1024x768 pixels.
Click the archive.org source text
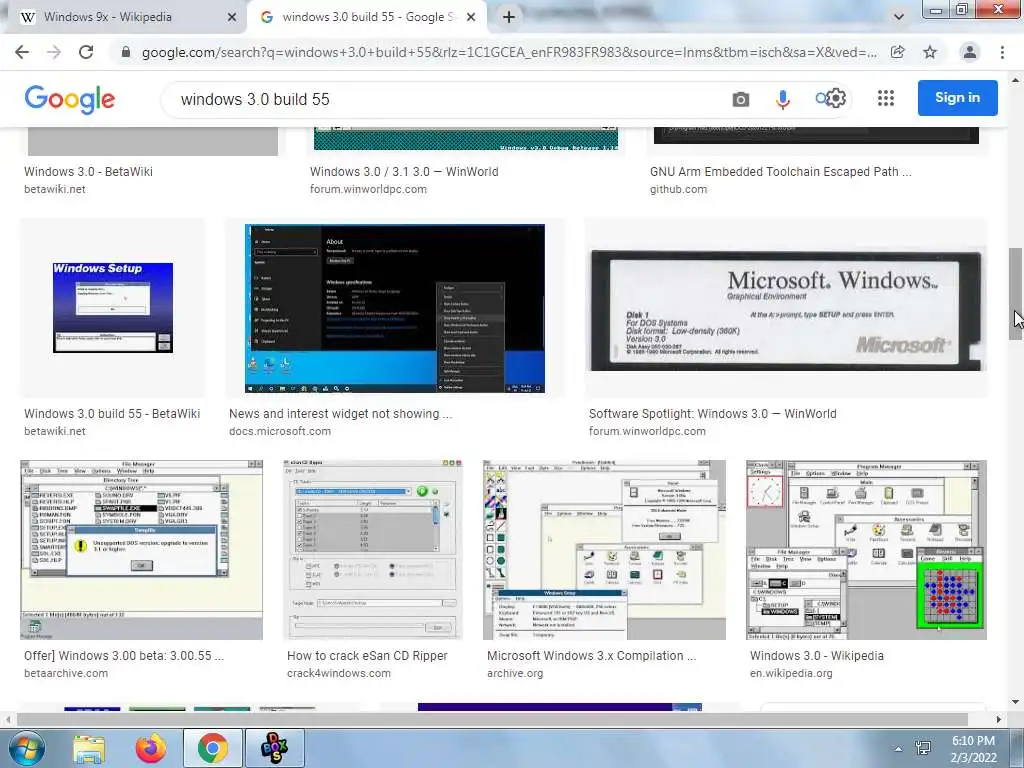(515, 673)
